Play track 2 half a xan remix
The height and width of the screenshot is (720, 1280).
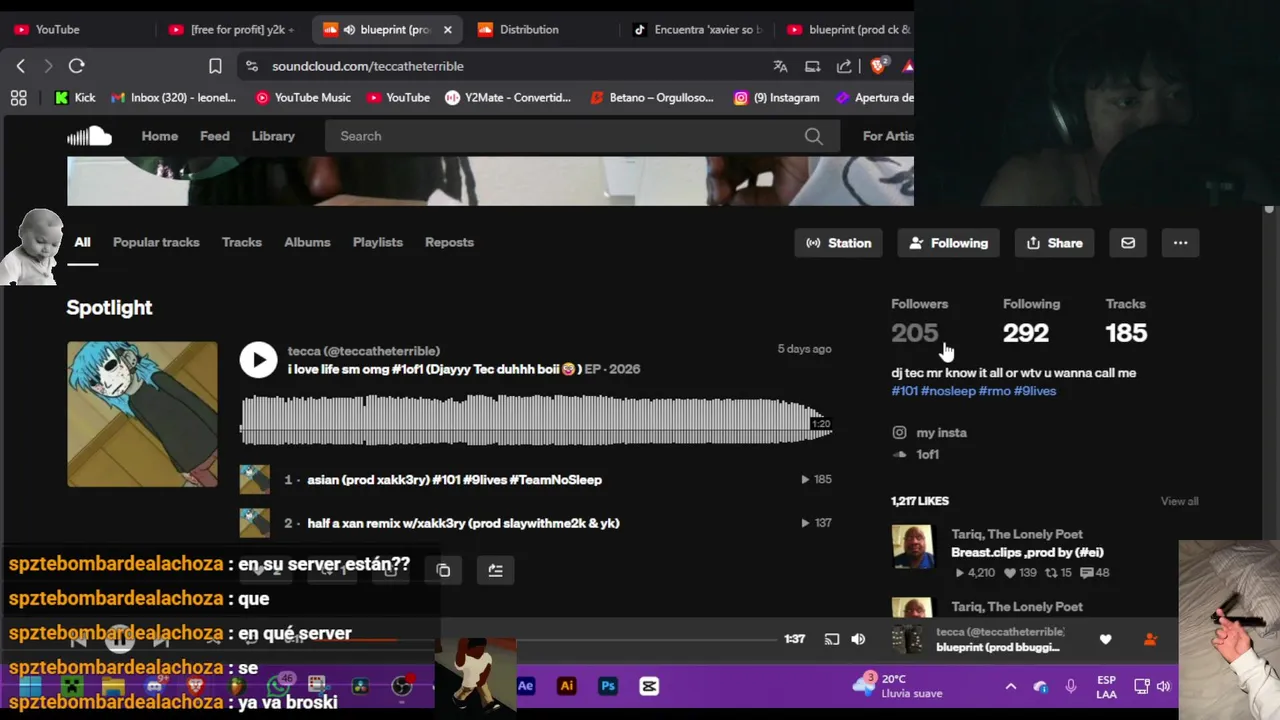point(463,523)
